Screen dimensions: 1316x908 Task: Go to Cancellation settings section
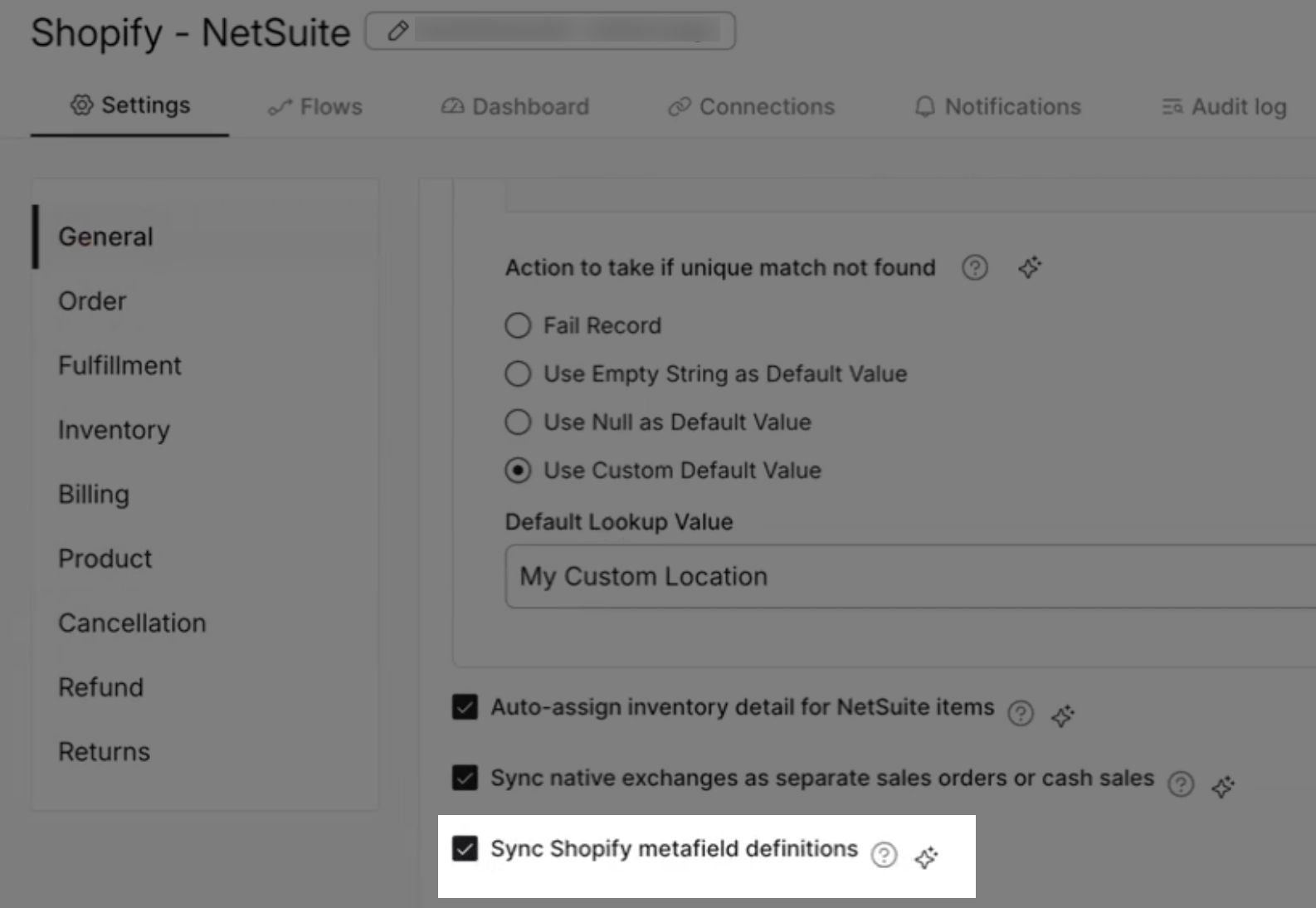(x=132, y=623)
